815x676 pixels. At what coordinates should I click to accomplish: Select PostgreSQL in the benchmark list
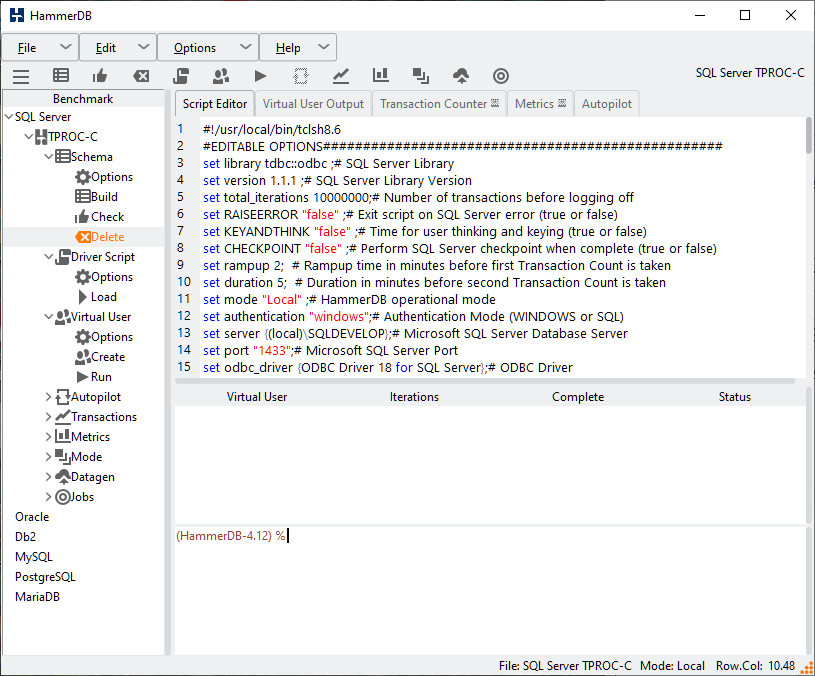pyautogui.click(x=45, y=577)
